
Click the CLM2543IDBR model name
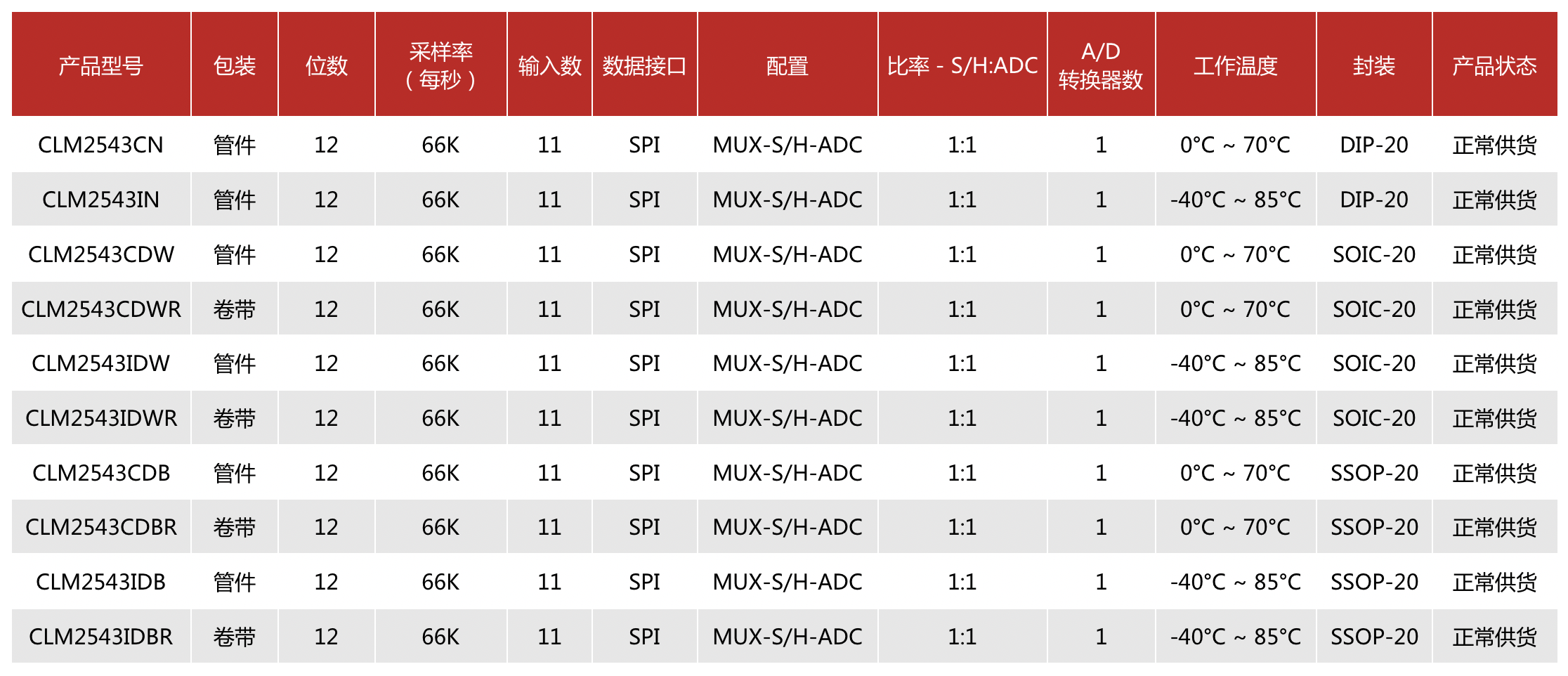[100, 637]
